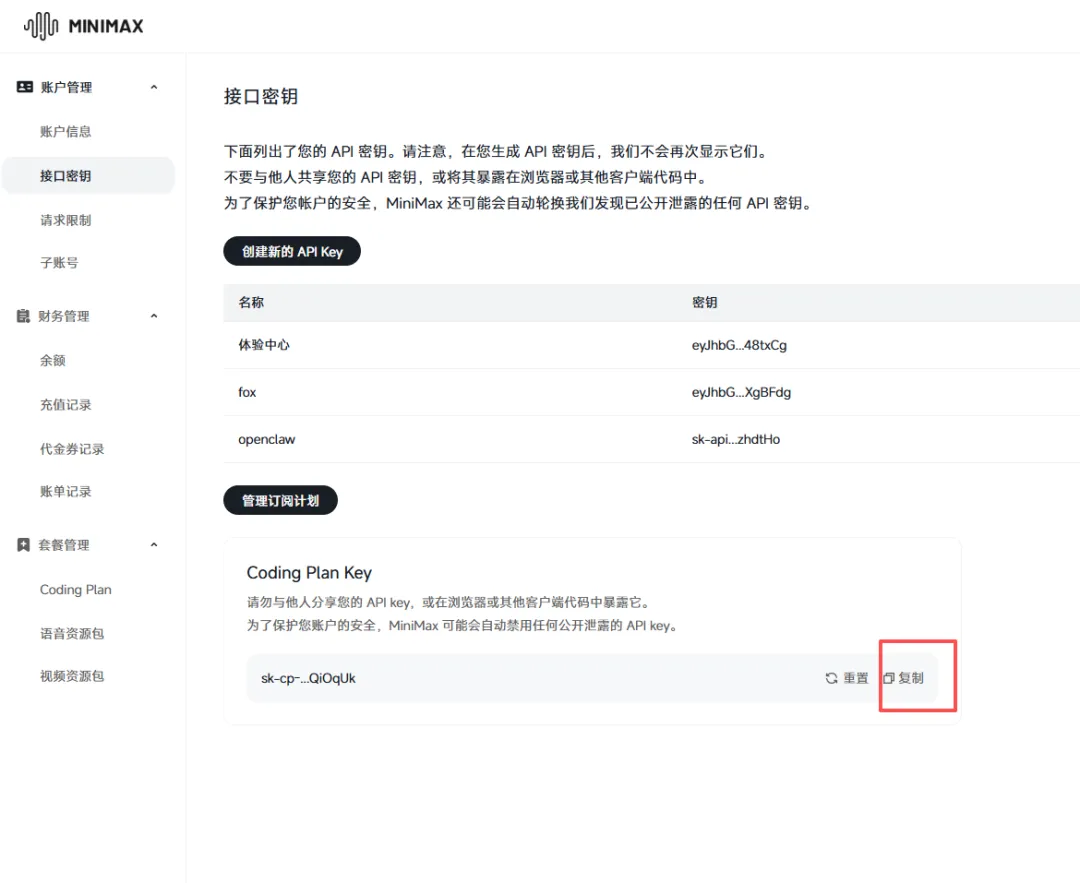Click the 重置 refresh icon
The height and width of the screenshot is (883, 1080).
[831, 678]
